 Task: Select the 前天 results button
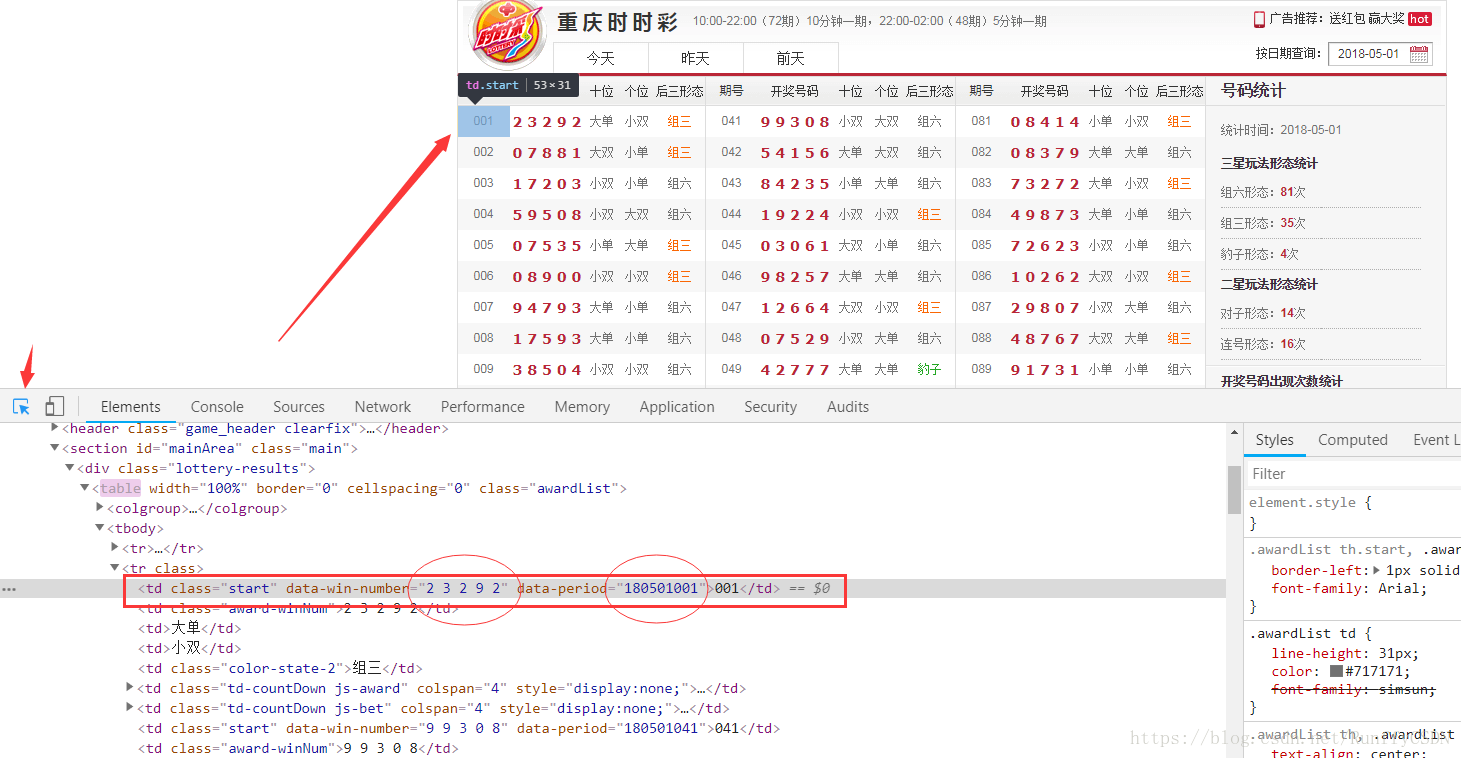(x=790, y=58)
